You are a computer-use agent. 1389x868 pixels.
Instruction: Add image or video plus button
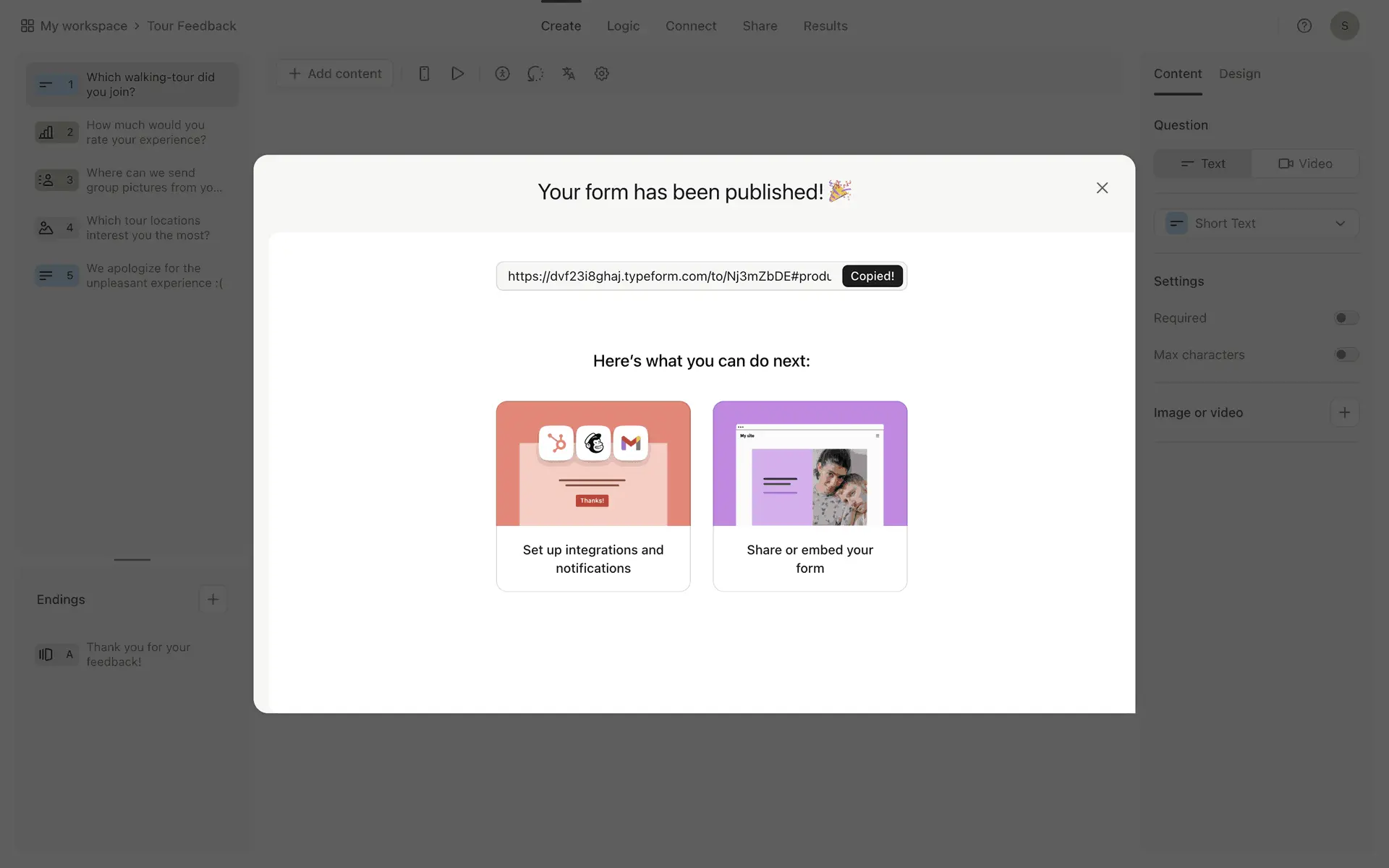point(1344,412)
